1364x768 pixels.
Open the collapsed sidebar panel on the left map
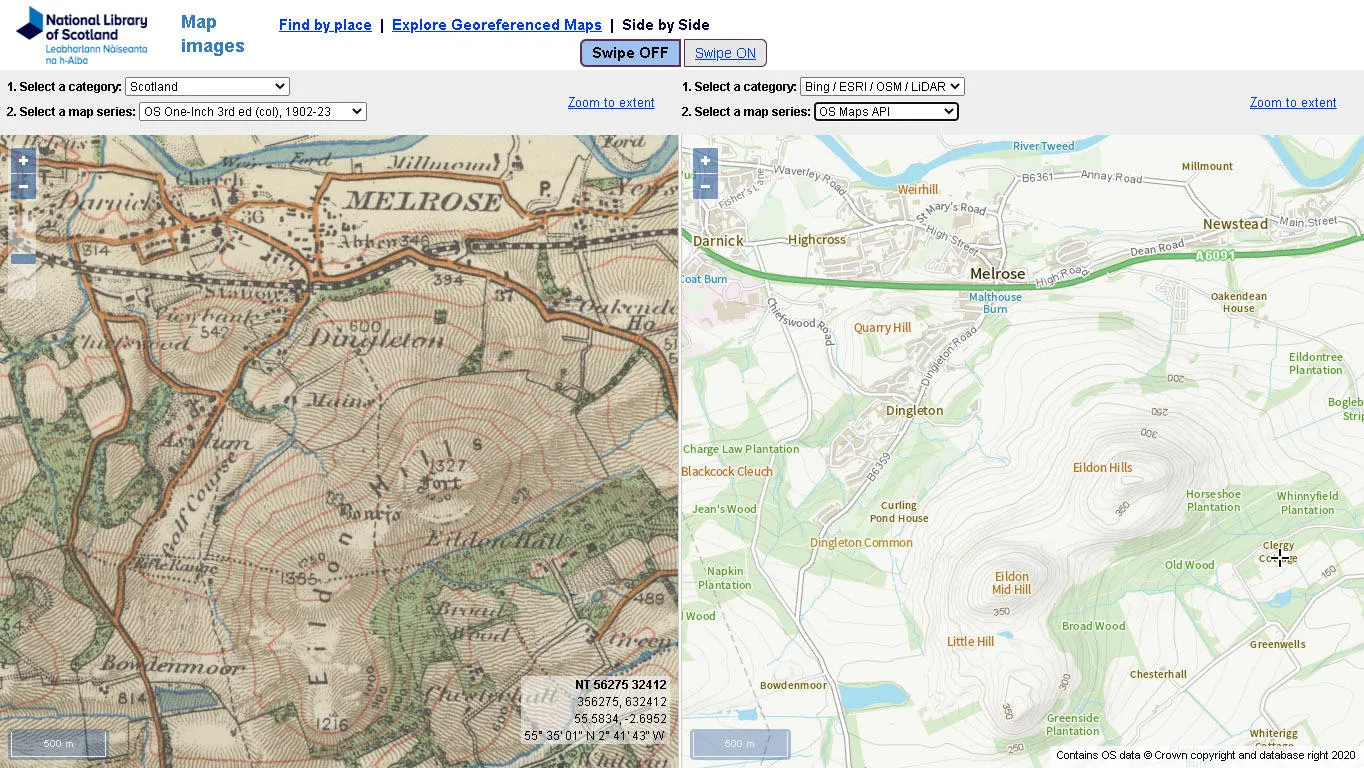pos(22,257)
